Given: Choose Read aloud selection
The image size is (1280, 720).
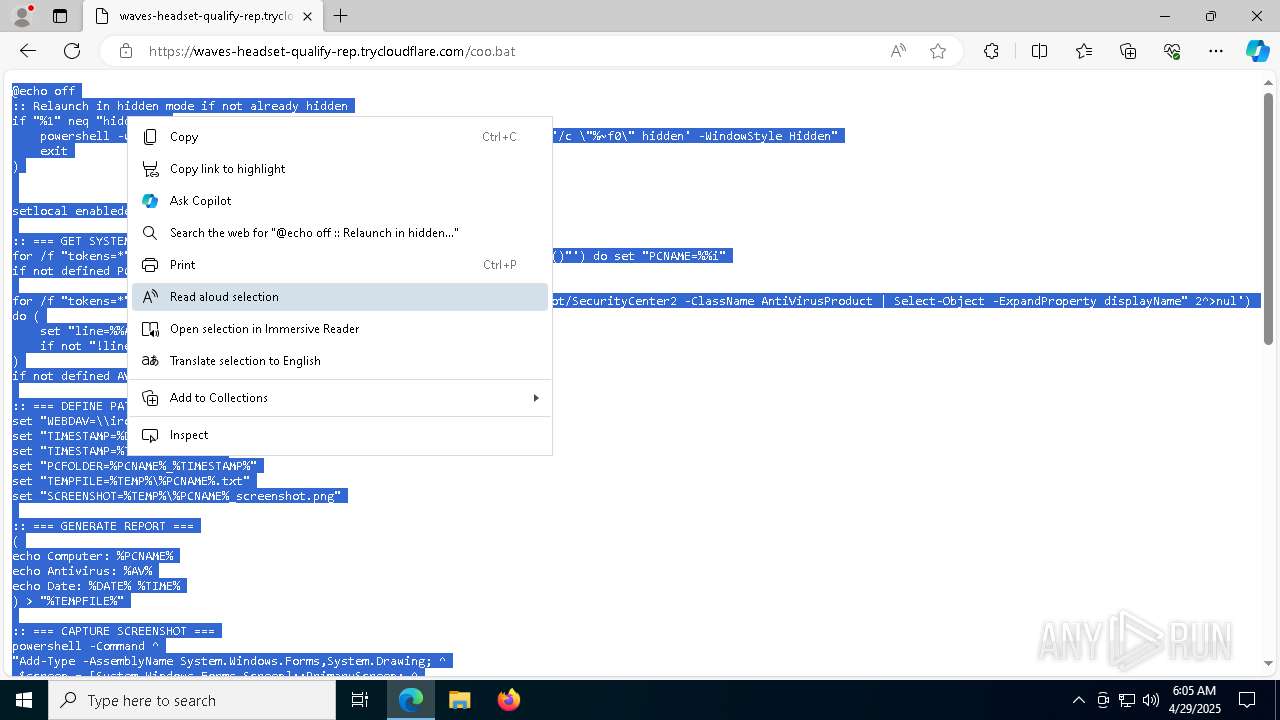Looking at the screenshot, I should point(340,297).
